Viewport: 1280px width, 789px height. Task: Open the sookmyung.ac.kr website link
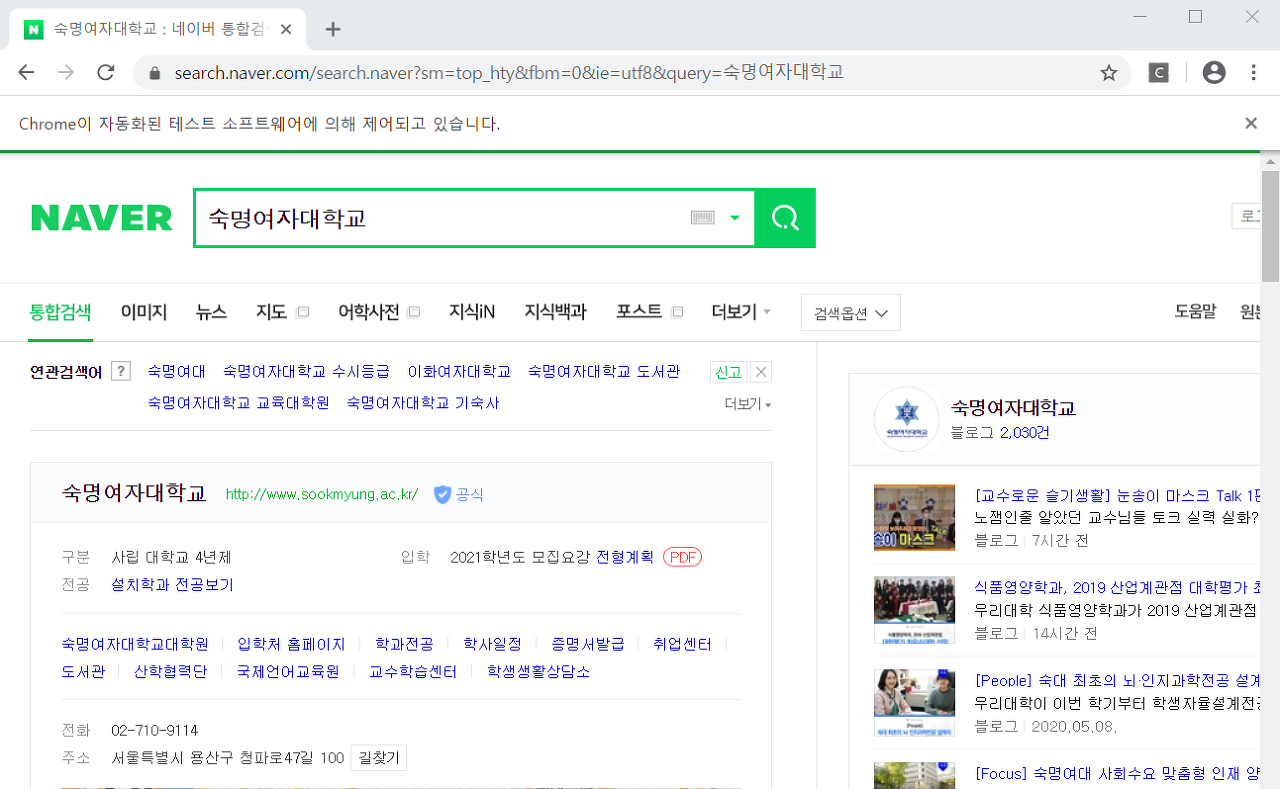[x=322, y=494]
